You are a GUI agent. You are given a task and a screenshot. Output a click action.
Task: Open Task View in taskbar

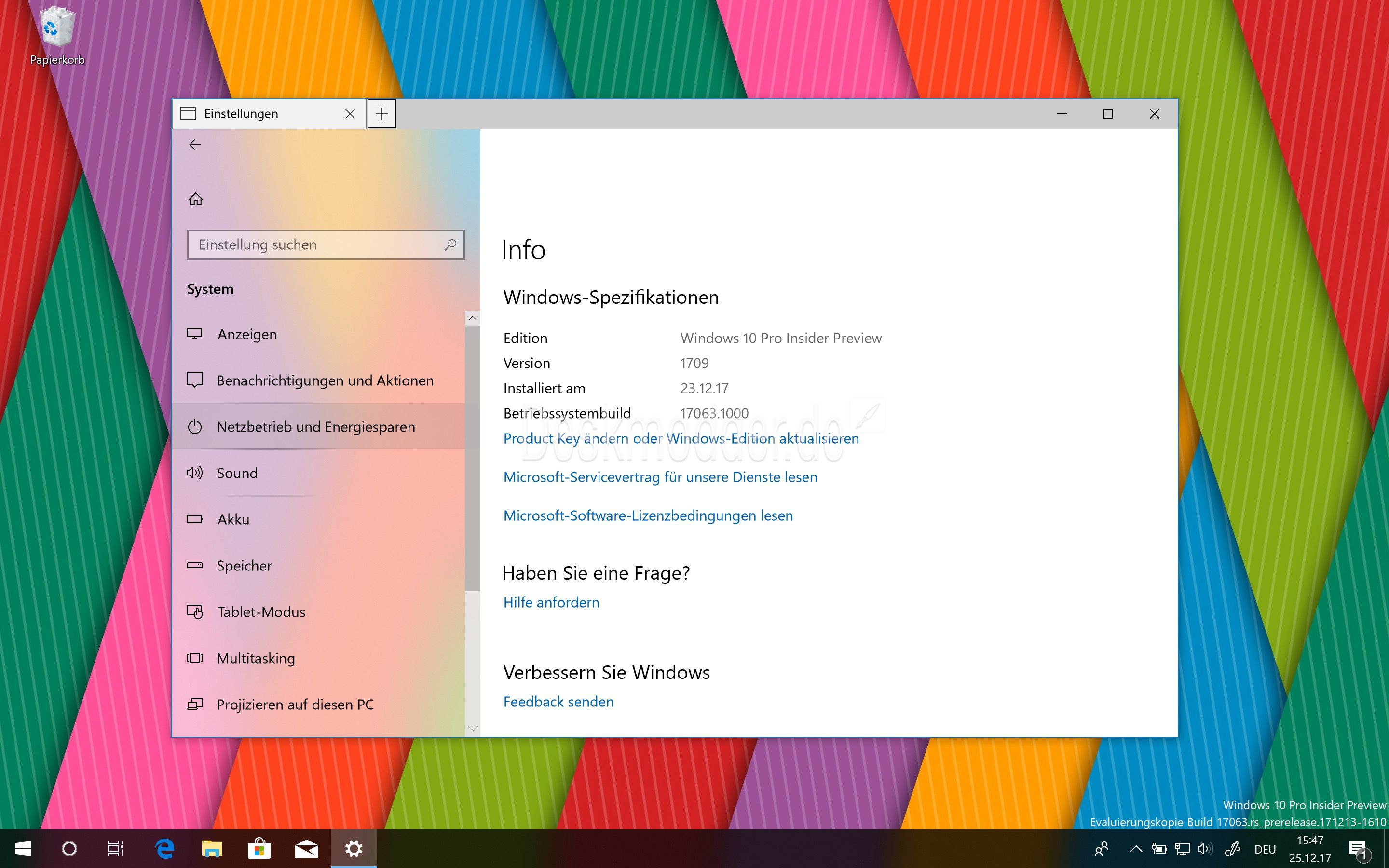pyautogui.click(x=116, y=849)
